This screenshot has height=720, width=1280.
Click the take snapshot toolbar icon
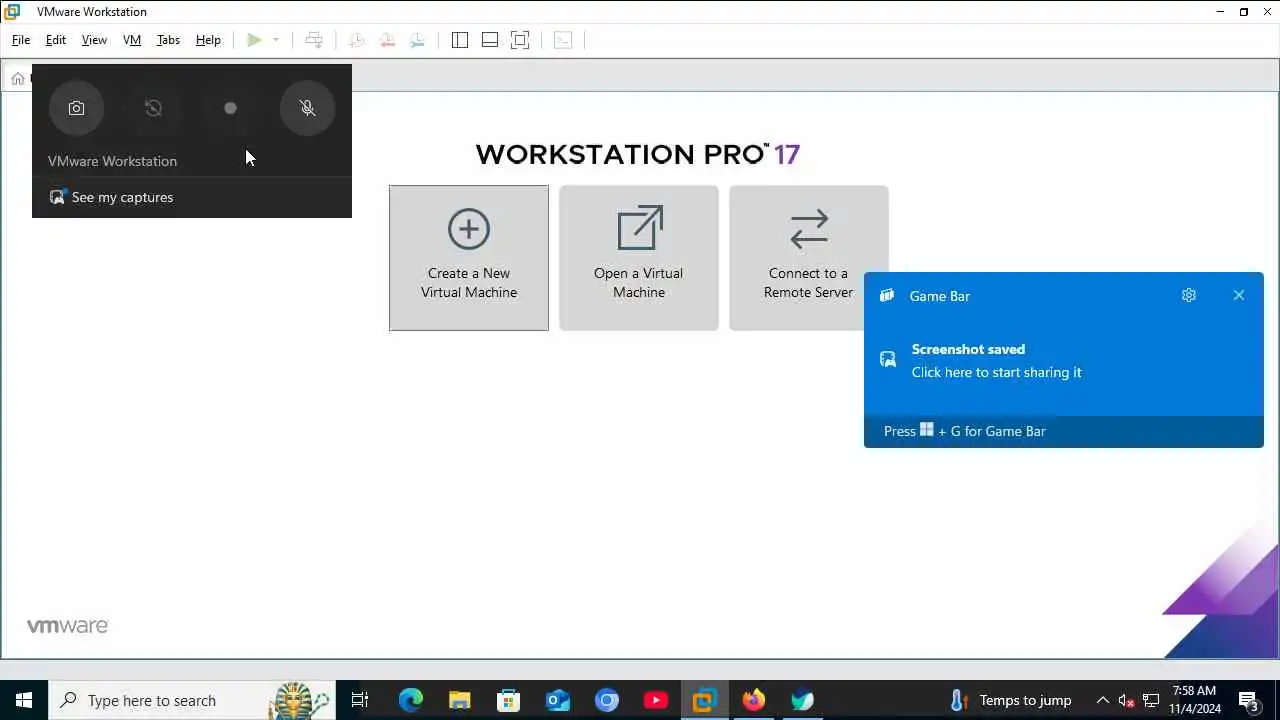[x=357, y=40]
